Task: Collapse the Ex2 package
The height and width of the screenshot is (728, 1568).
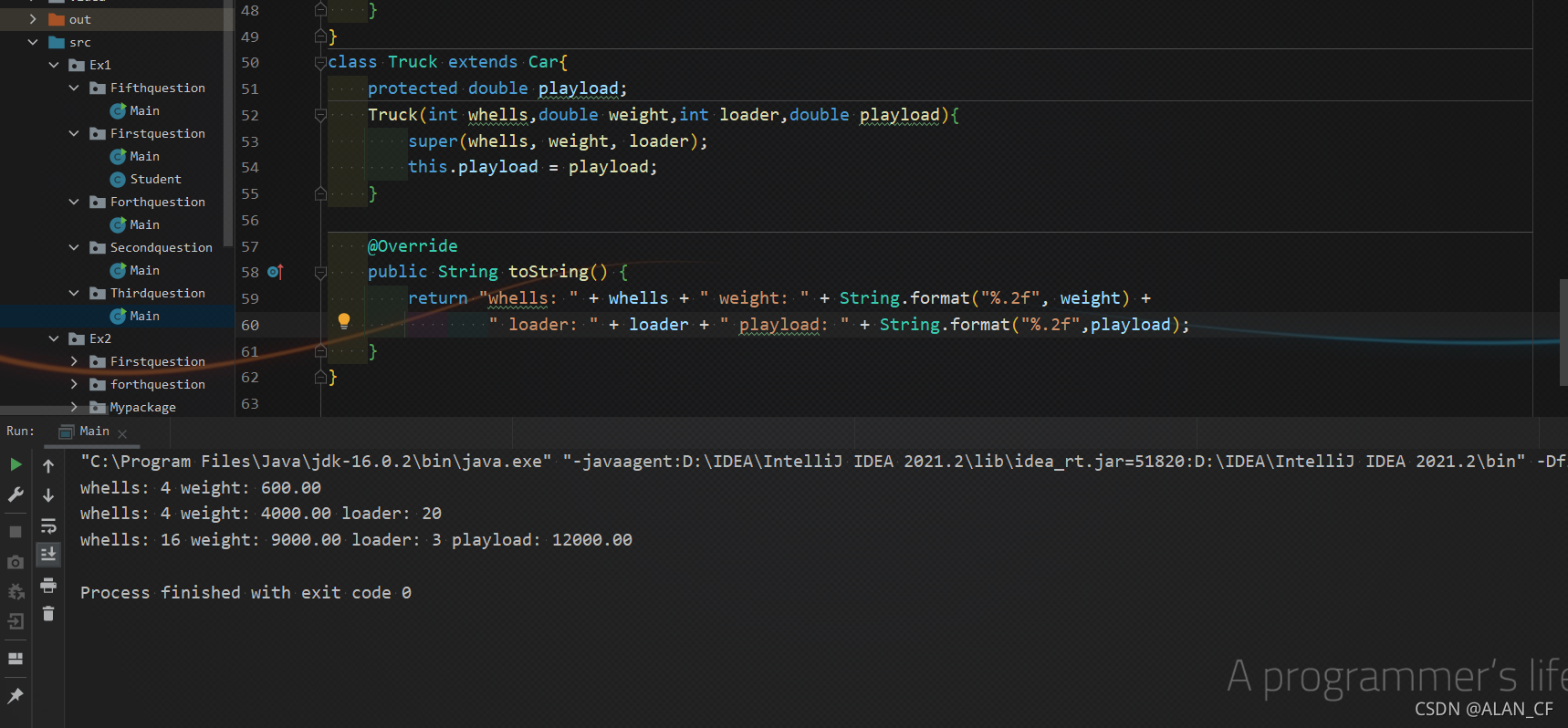Action: 54,338
